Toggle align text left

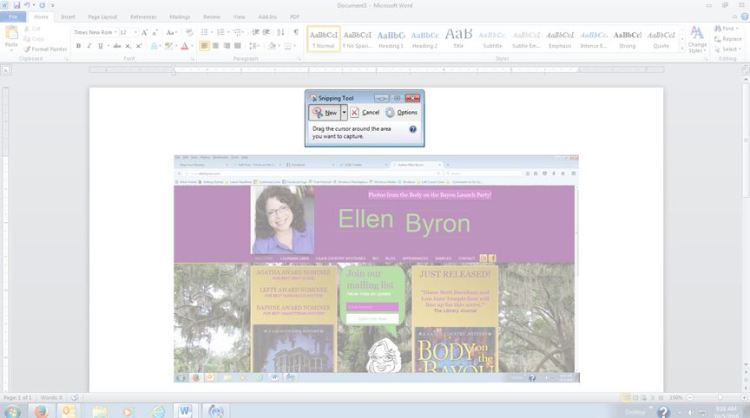pyautogui.click(x=205, y=46)
